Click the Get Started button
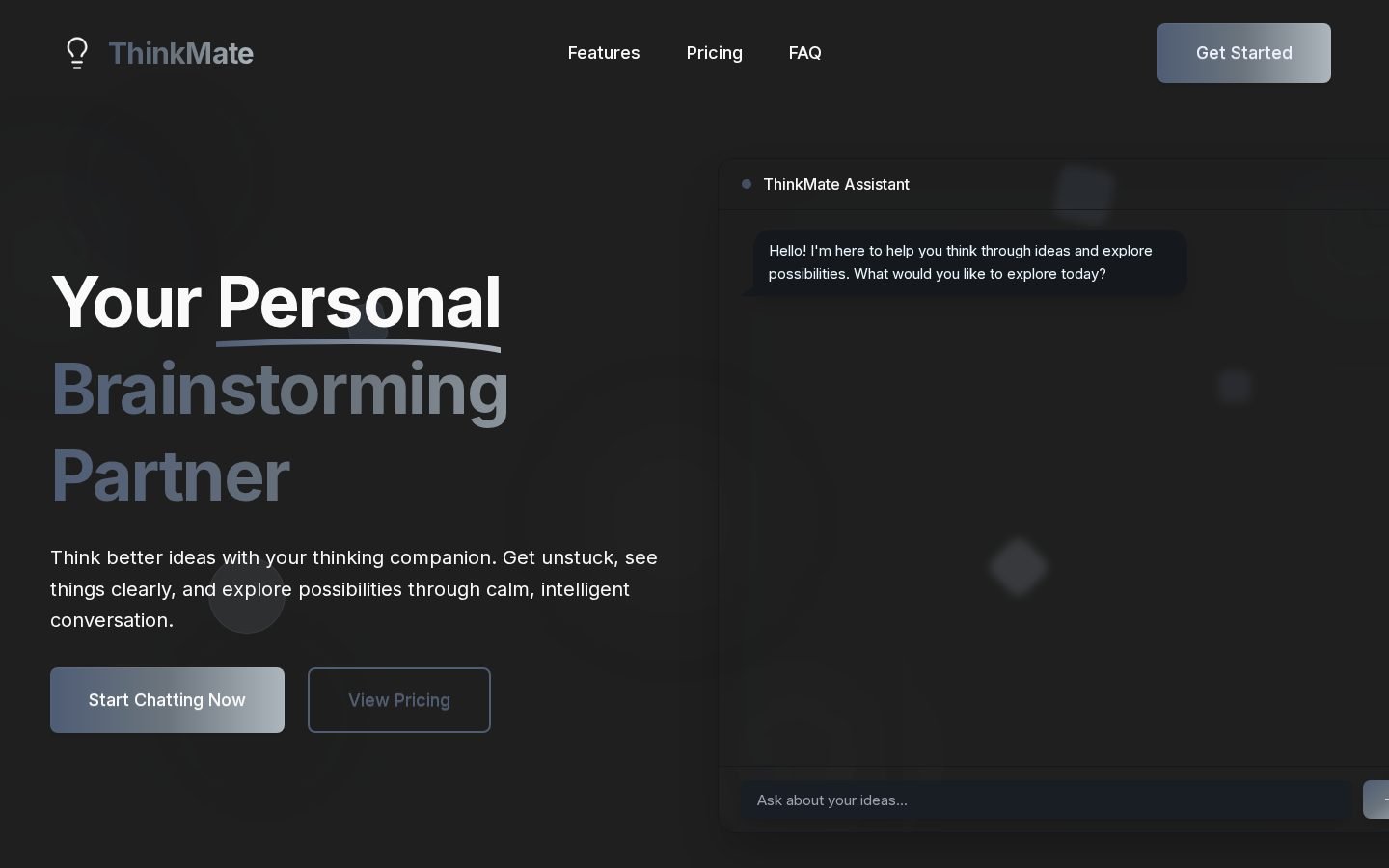 tap(1244, 53)
